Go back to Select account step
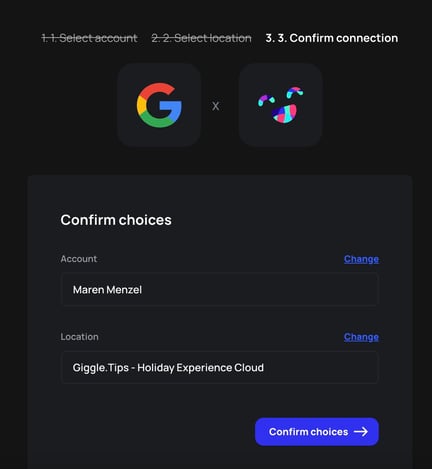The height and width of the screenshot is (469, 432). coord(89,38)
